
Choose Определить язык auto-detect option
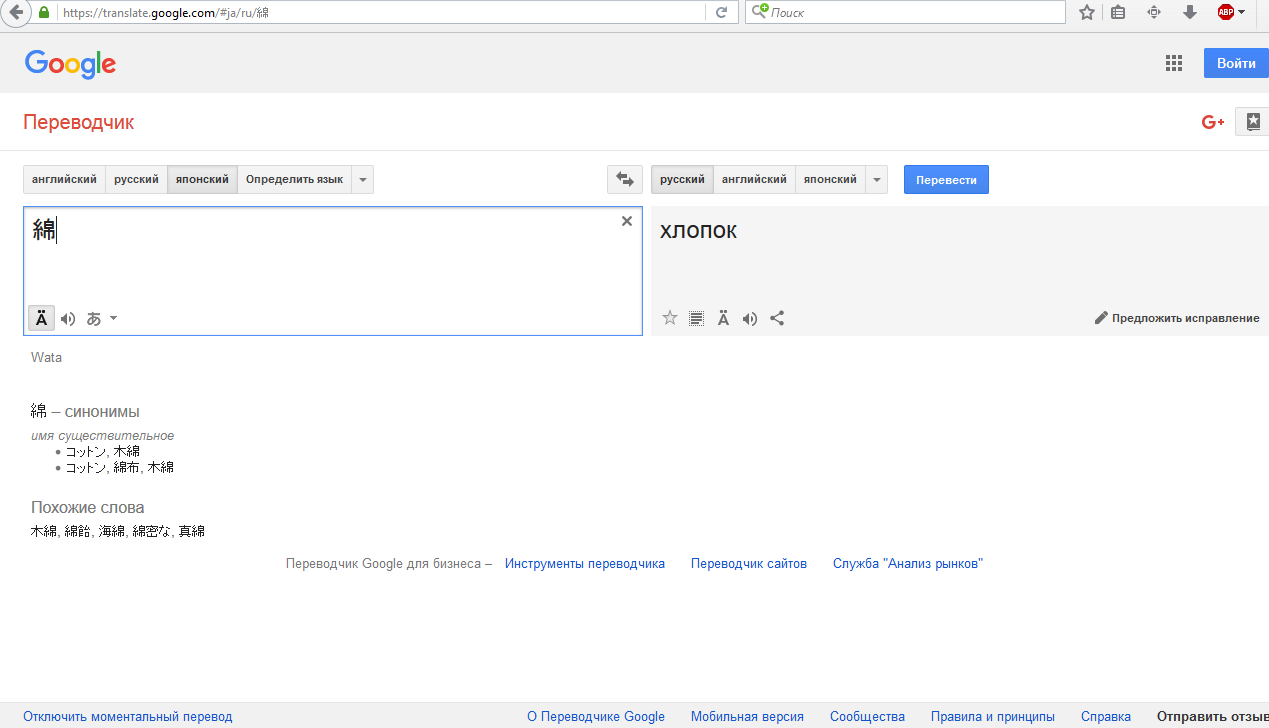pyautogui.click(x=294, y=180)
